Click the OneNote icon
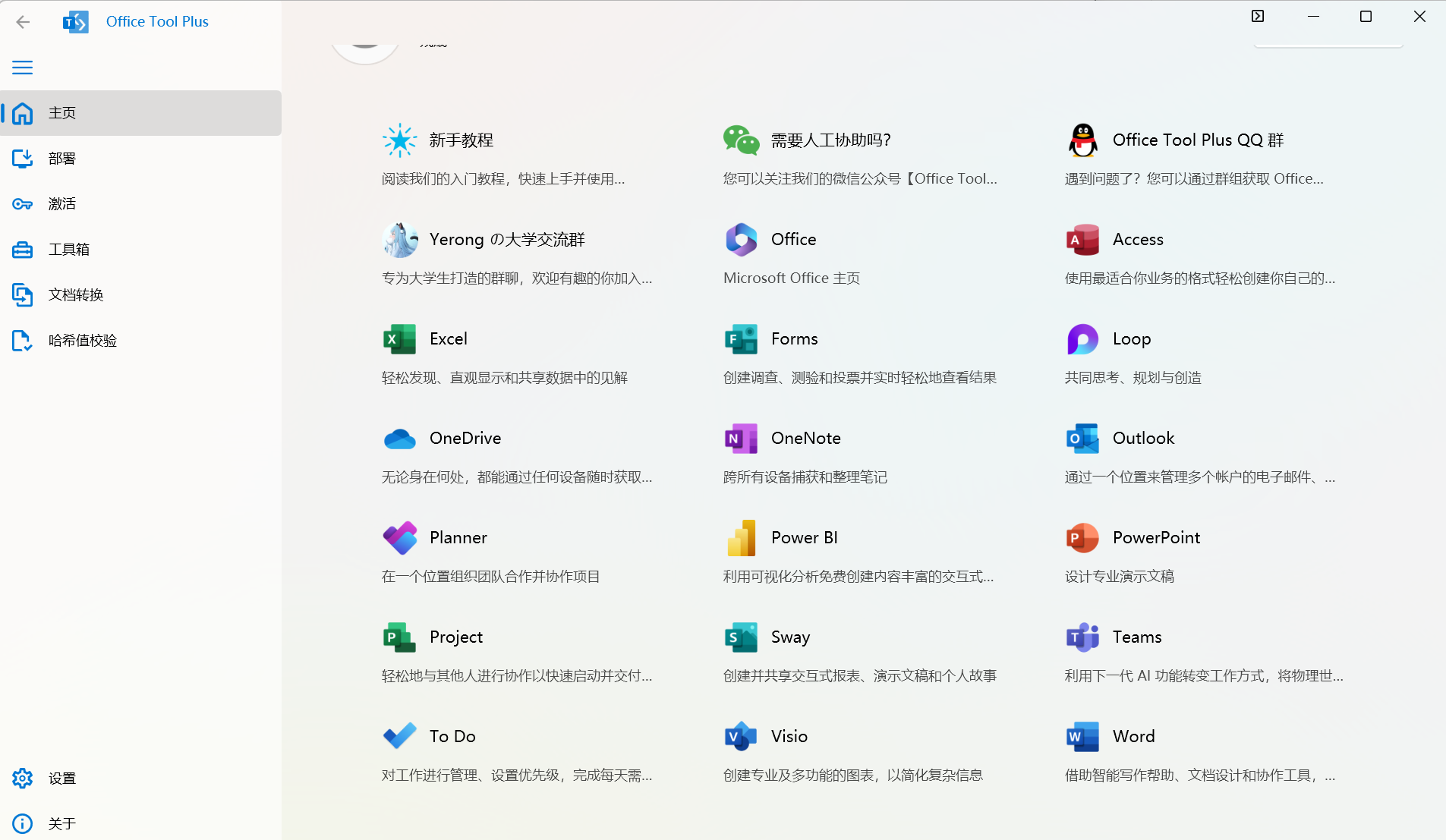 click(x=742, y=439)
